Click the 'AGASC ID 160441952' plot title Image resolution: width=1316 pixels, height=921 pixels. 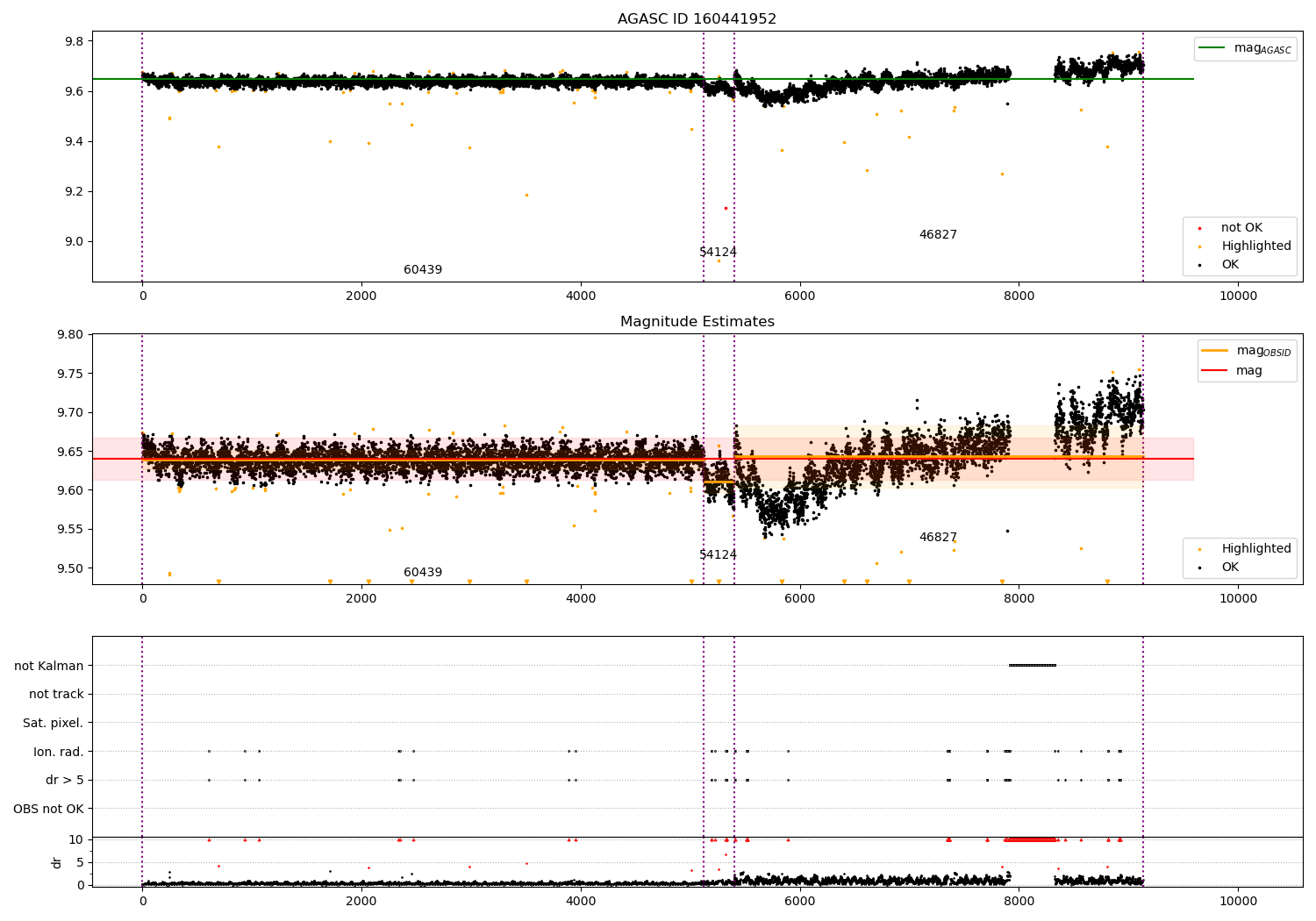[x=697, y=19]
